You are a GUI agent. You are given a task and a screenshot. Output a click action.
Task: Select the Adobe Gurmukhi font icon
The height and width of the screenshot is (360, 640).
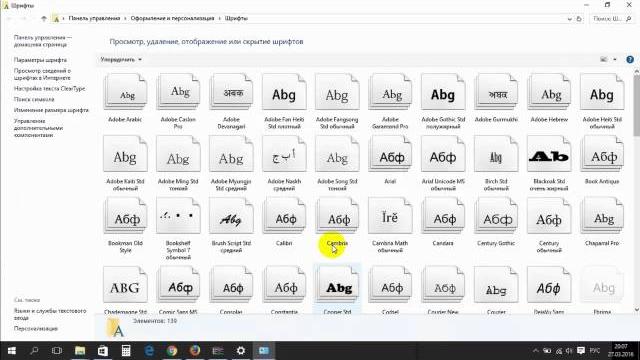(x=496, y=92)
